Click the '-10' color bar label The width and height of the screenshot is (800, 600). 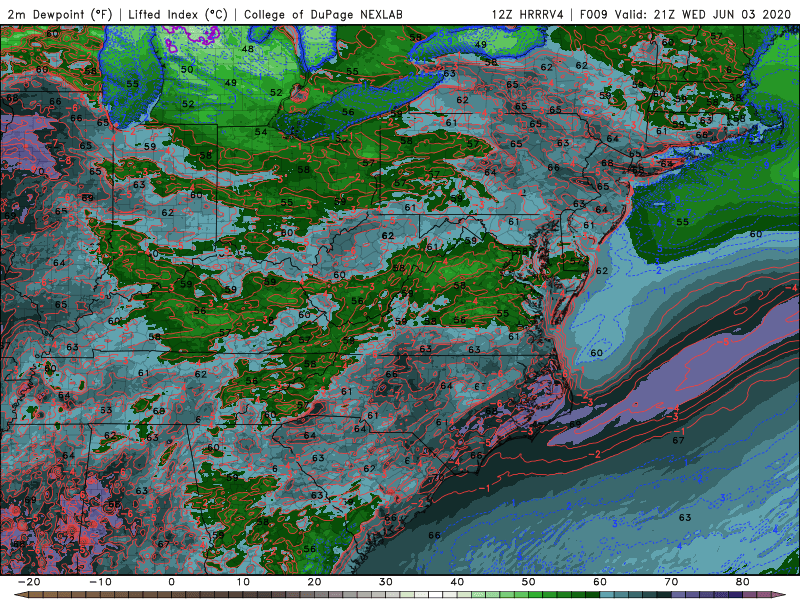[x=101, y=582]
